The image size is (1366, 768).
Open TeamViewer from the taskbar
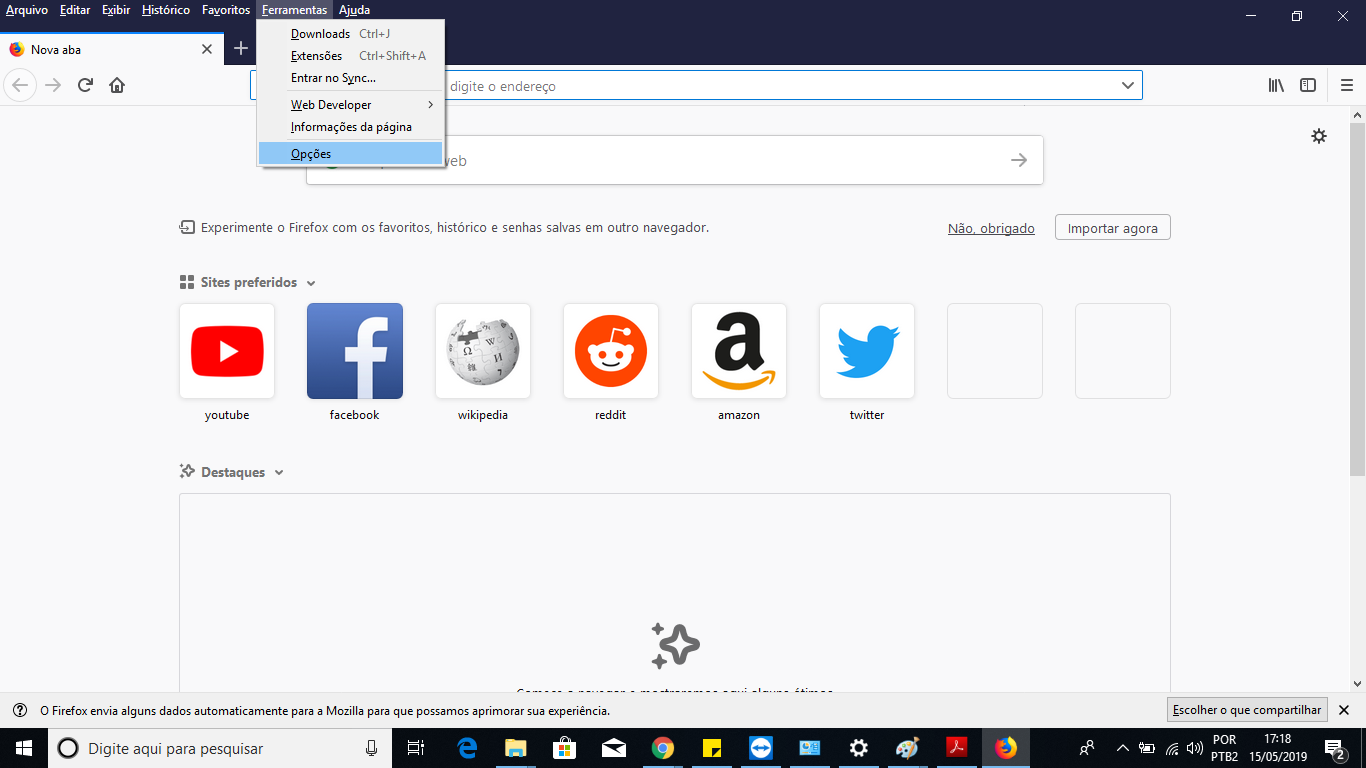(761, 748)
